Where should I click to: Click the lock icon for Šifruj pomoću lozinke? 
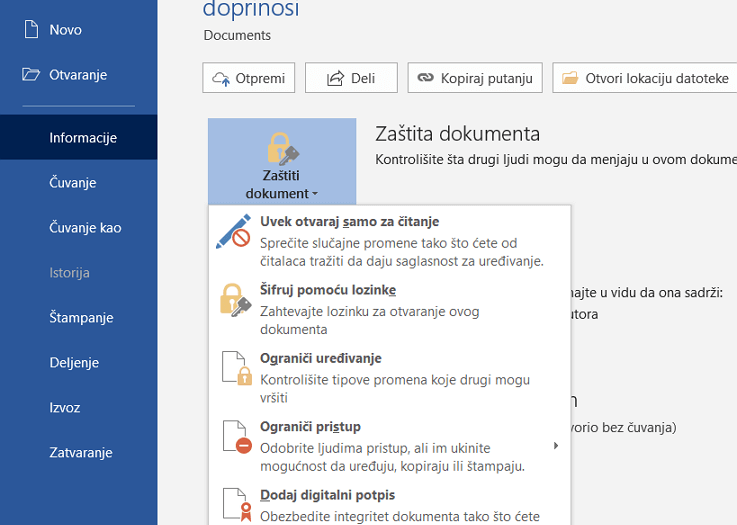[x=234, y=300]
